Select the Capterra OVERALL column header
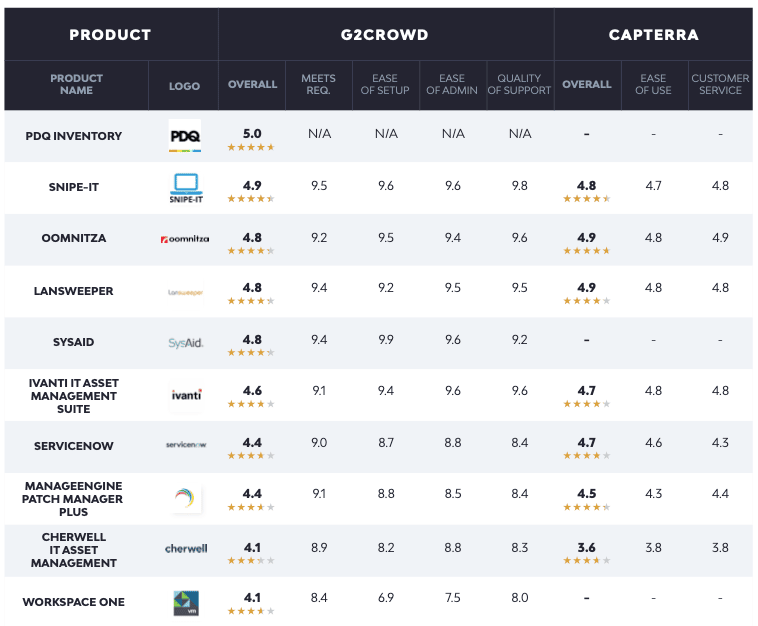The image size is (758, 626). (587, 84)
